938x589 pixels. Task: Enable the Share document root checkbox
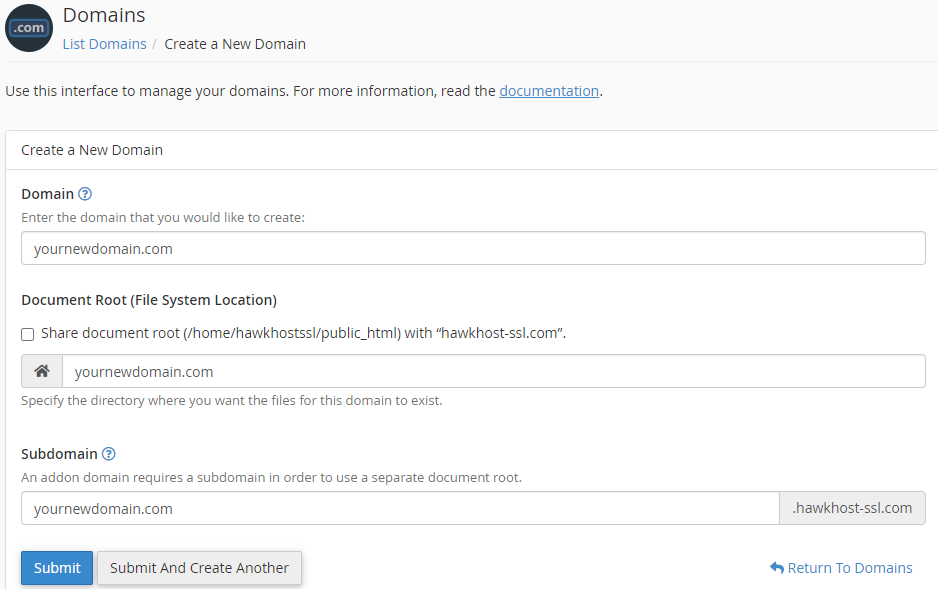click(28, 334)
